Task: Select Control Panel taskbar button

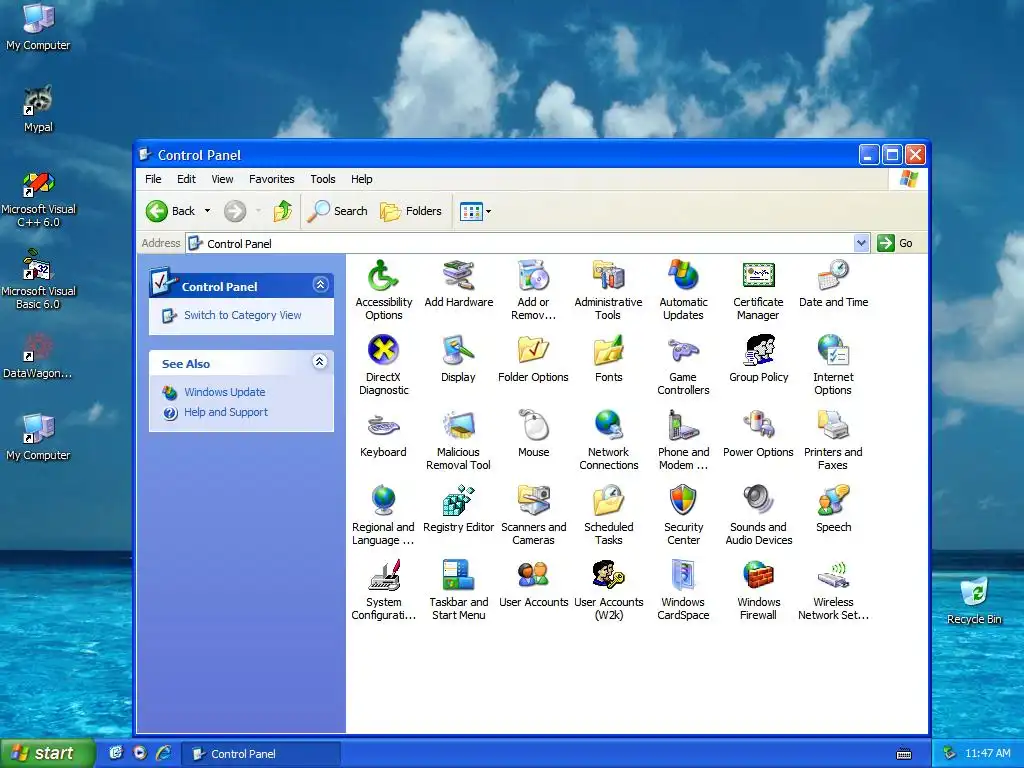Action: click(261, 754)
